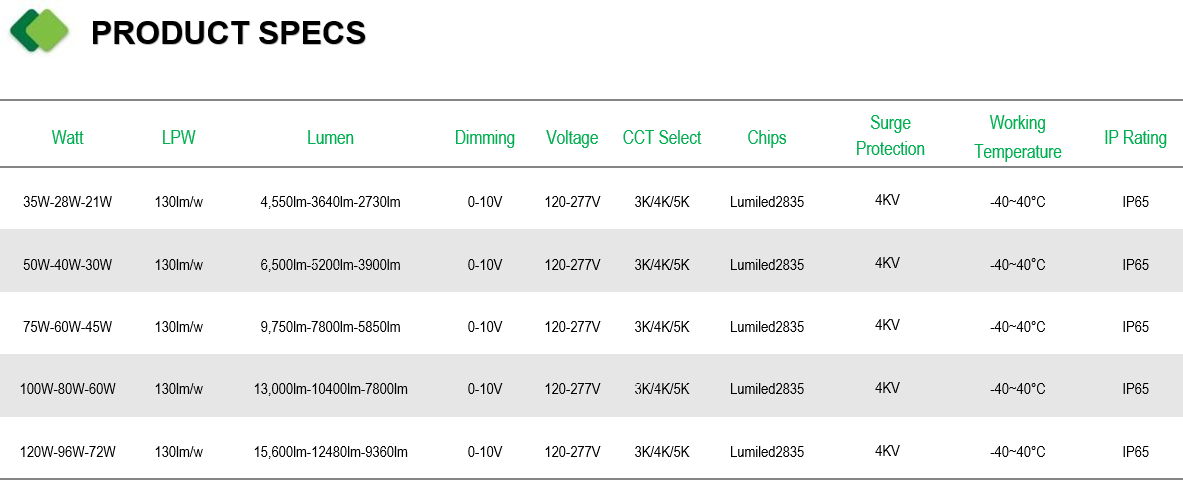This screenshot has width=1183, height=481.
Task: Select the Chips column header
Action: (x=767, y=138)
